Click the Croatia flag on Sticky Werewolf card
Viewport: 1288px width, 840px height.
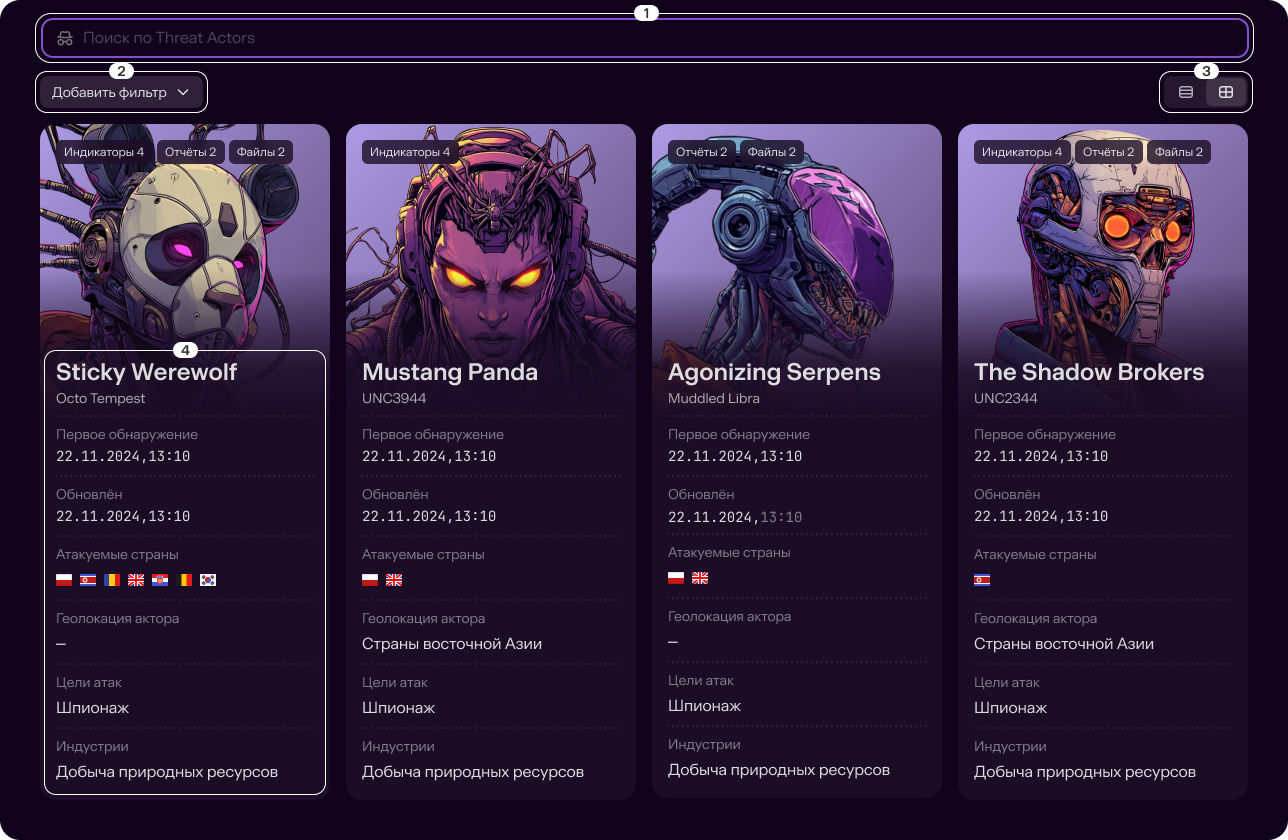pos(160,580)
